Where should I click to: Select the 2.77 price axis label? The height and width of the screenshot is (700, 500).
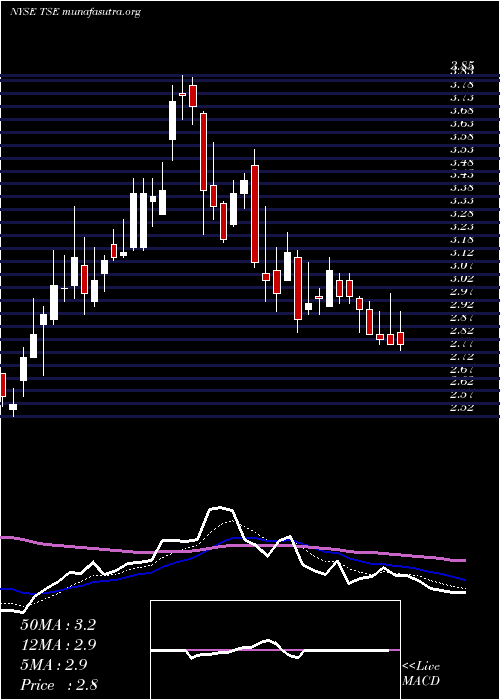tap(462, 343)
